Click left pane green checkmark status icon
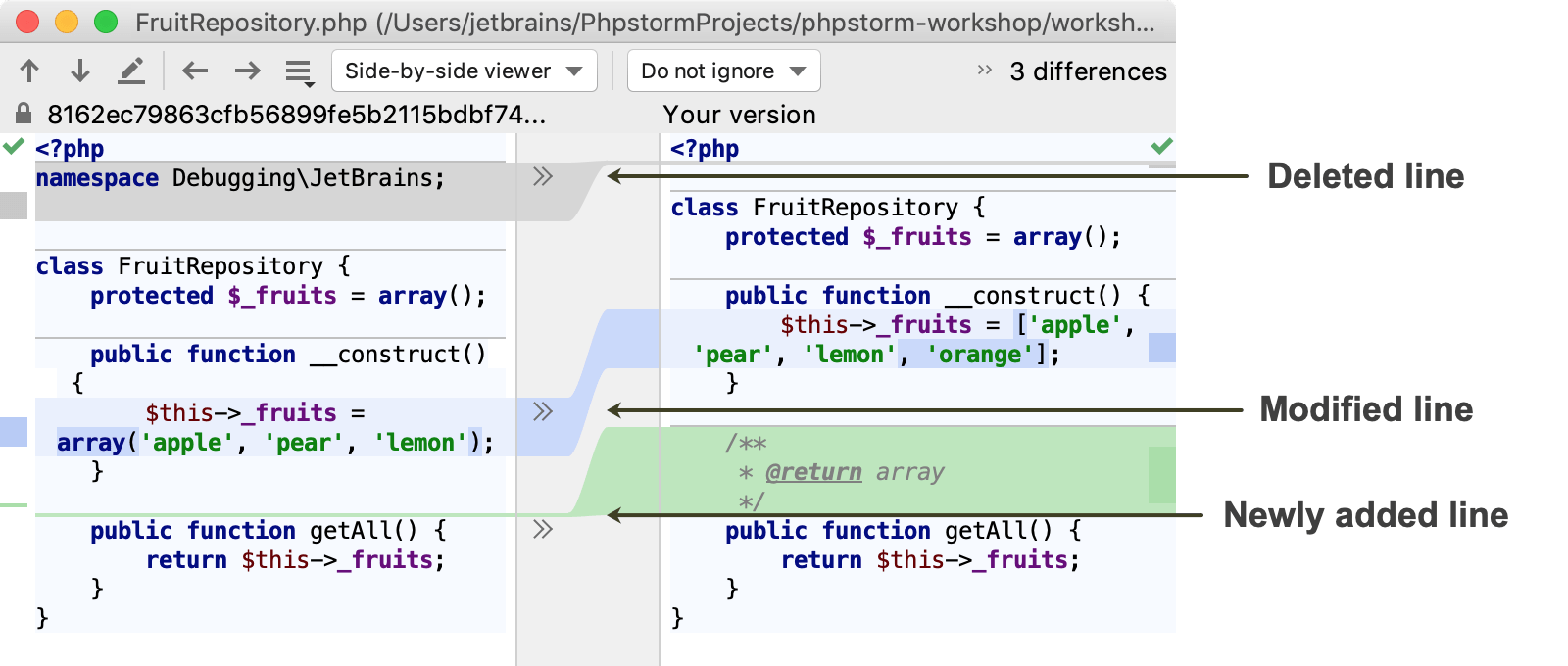1568x666 pixels. (14, 147)
